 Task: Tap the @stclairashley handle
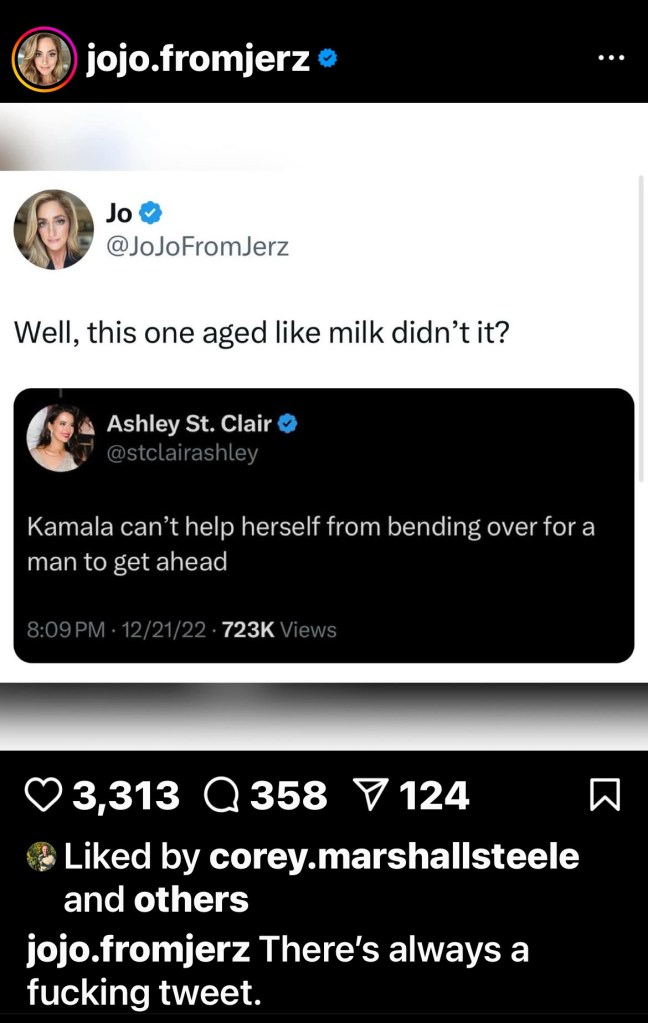pyautogui.click(x=182, y=453)
